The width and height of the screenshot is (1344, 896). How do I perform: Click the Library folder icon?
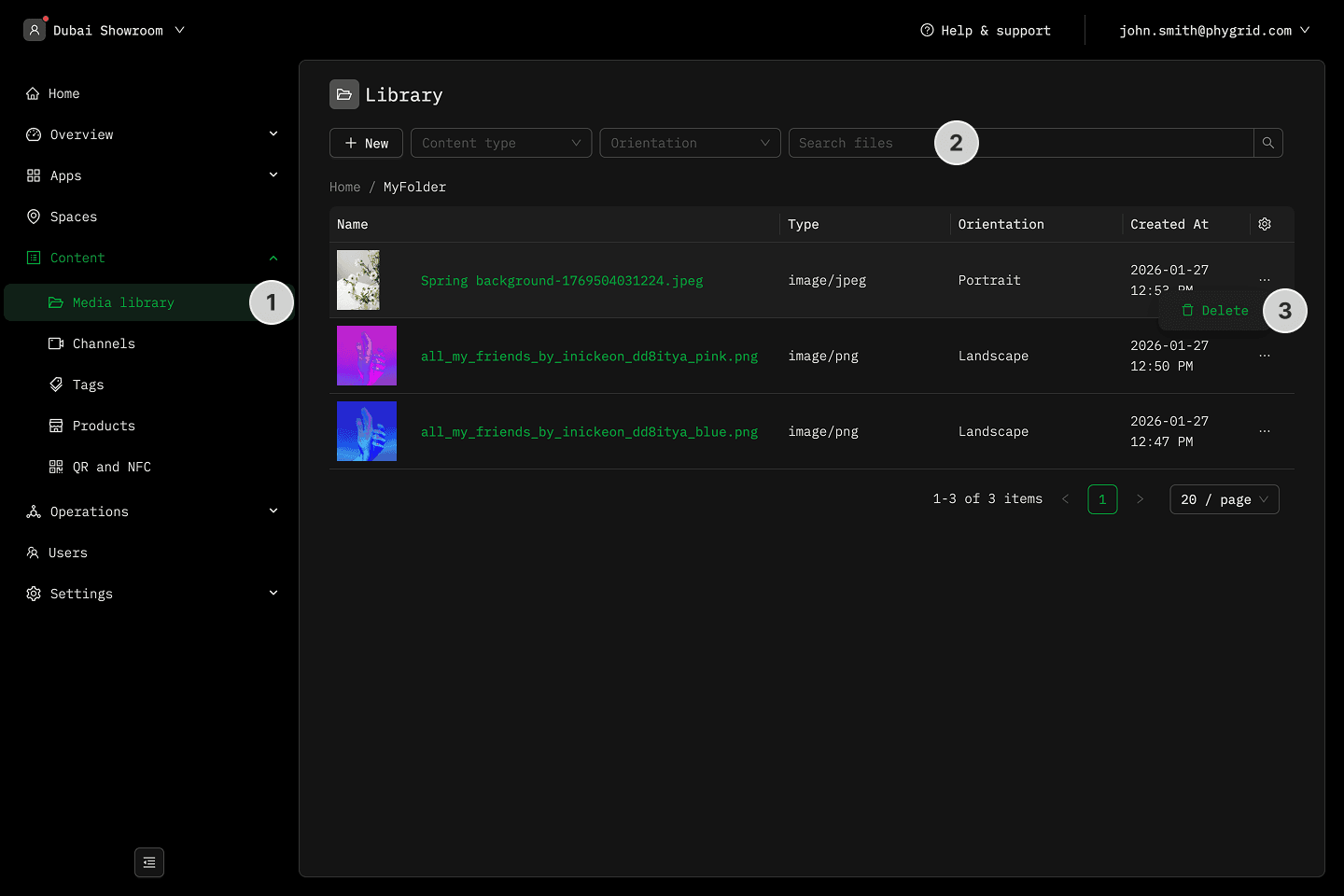point(344,95)
